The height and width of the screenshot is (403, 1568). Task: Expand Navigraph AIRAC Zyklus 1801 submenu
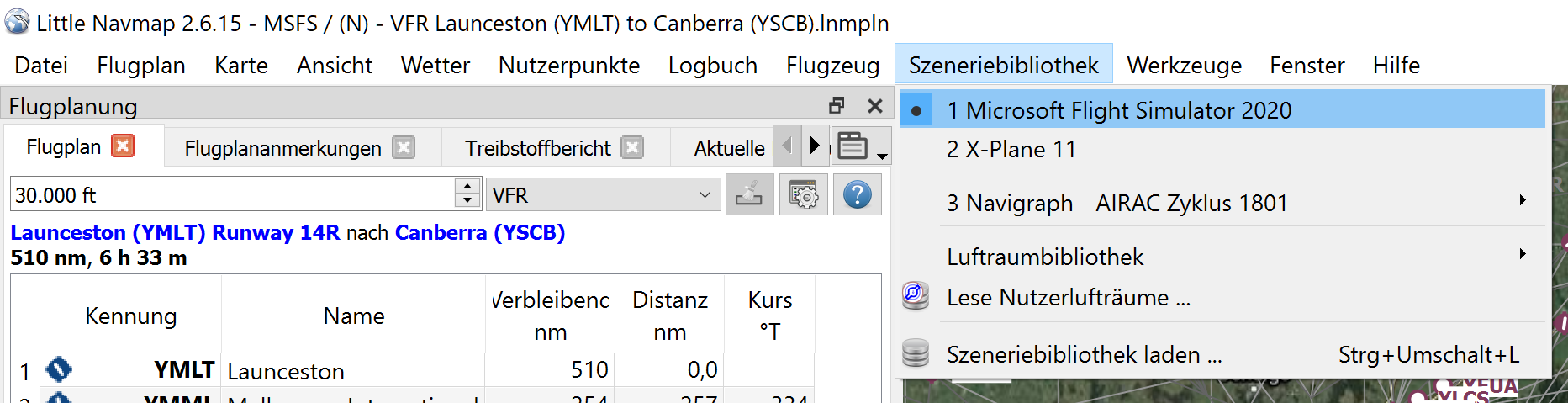click(1222, 203)
